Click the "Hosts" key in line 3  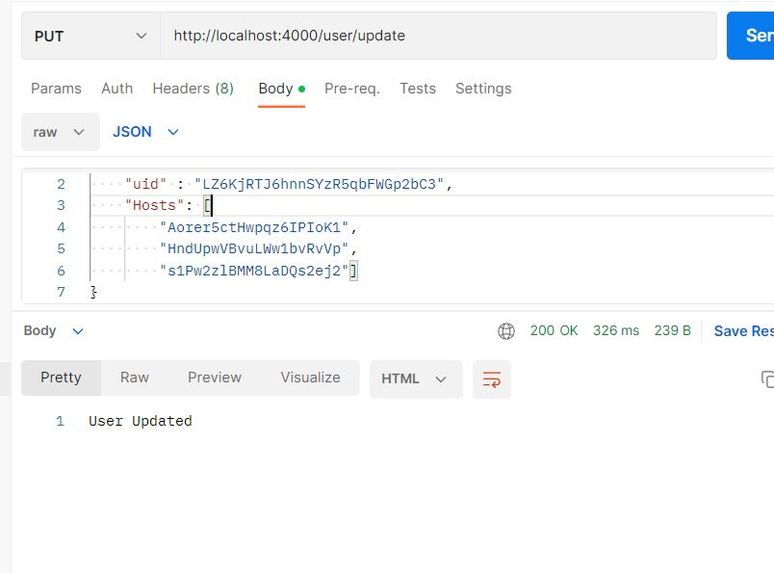154,205
